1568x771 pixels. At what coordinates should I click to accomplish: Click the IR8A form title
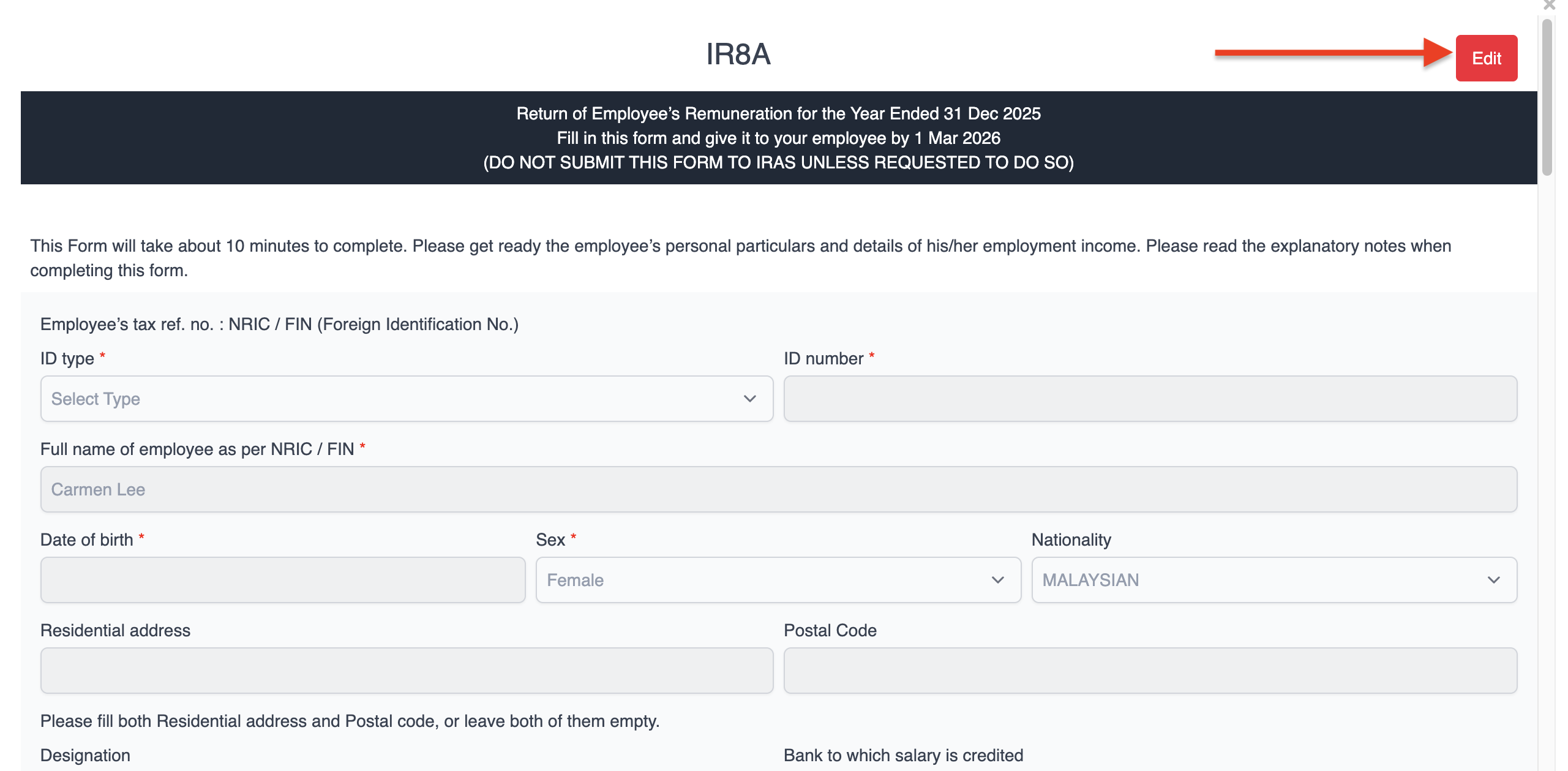(738, 55)
